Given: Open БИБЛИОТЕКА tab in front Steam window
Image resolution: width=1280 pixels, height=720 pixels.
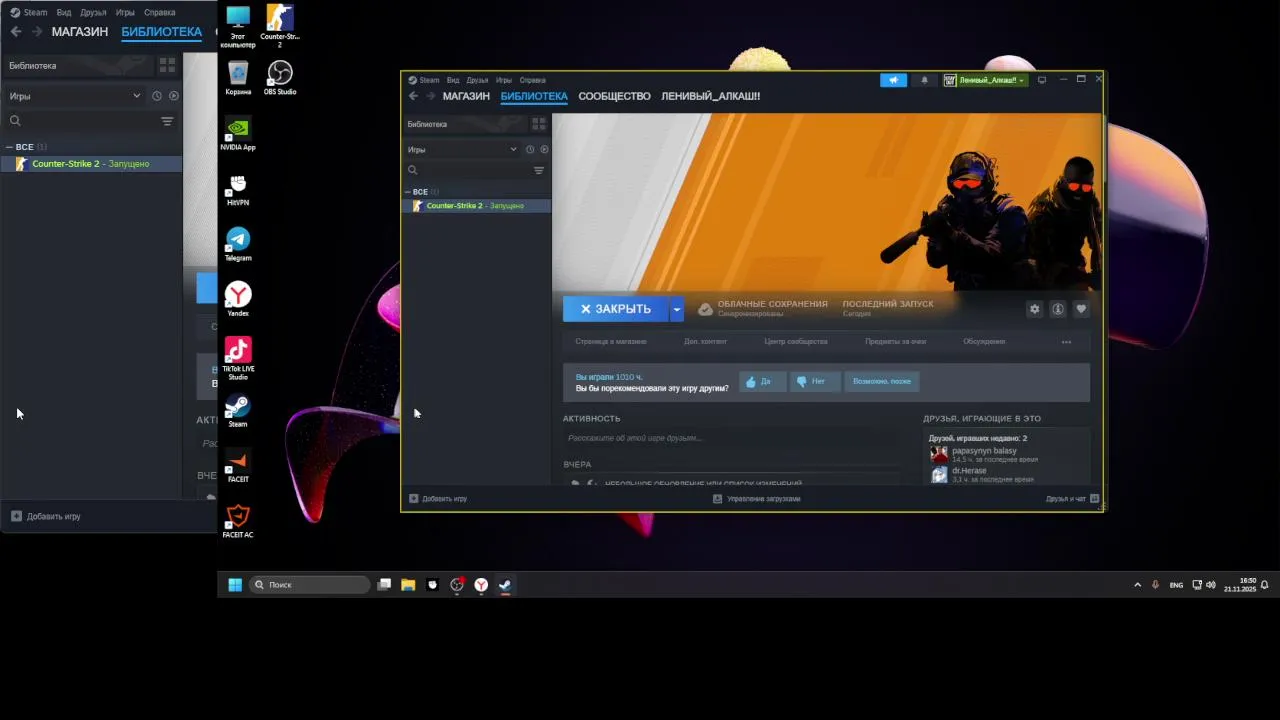Looking at the screenshot, I should tap(534, 96).
